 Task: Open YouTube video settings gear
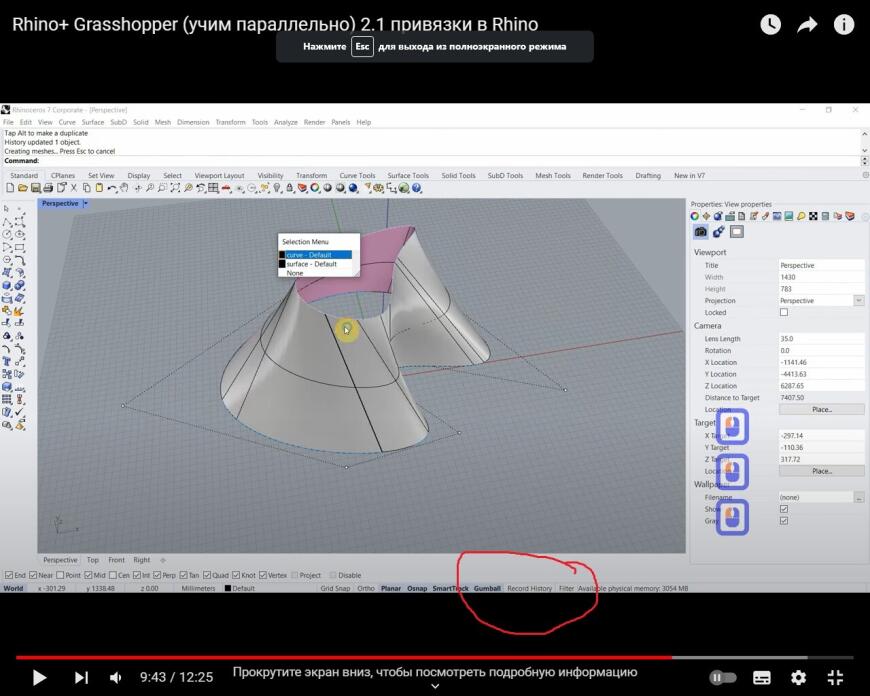tap(798, 677)
